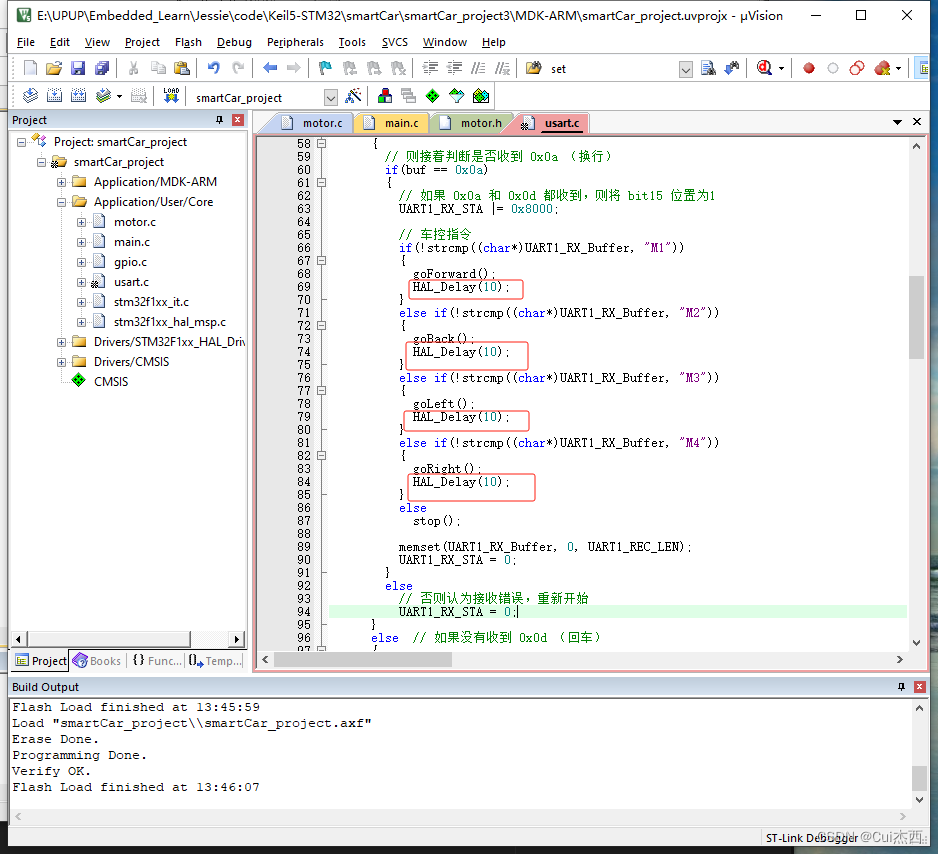Open Manage Run-Time Environment green diamond icon
Viewport: 938px width, 854px height.
pos(433,96)
